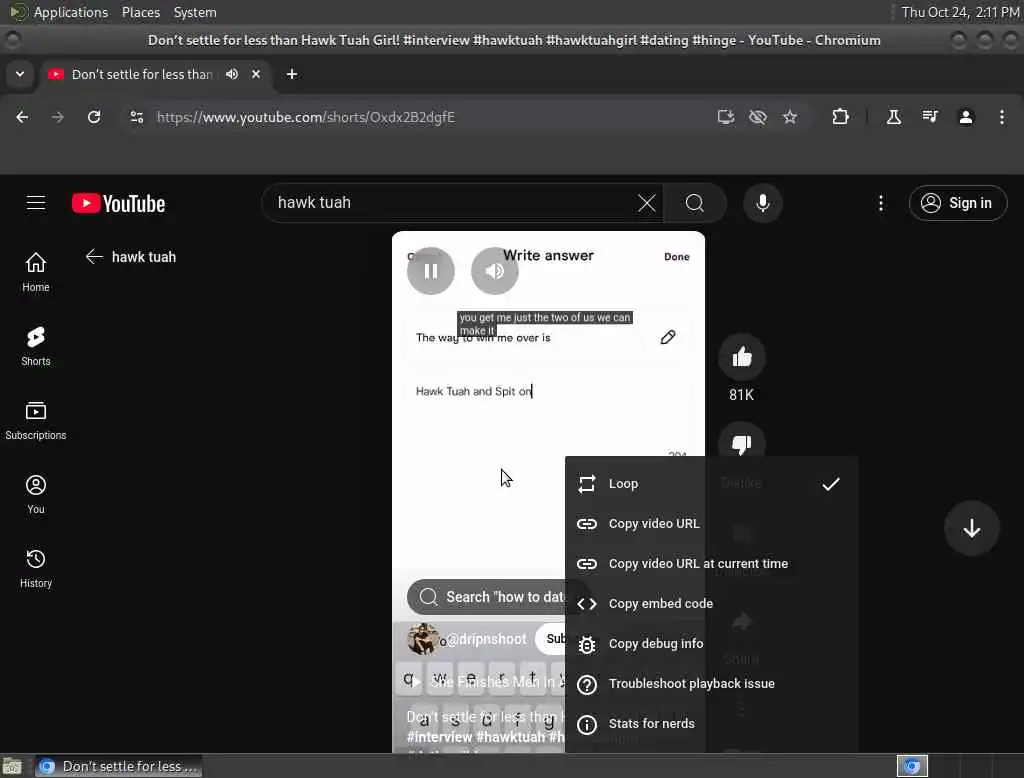Open the Places menu
This screenshot has height=778, width=1024.
point(140,12)
